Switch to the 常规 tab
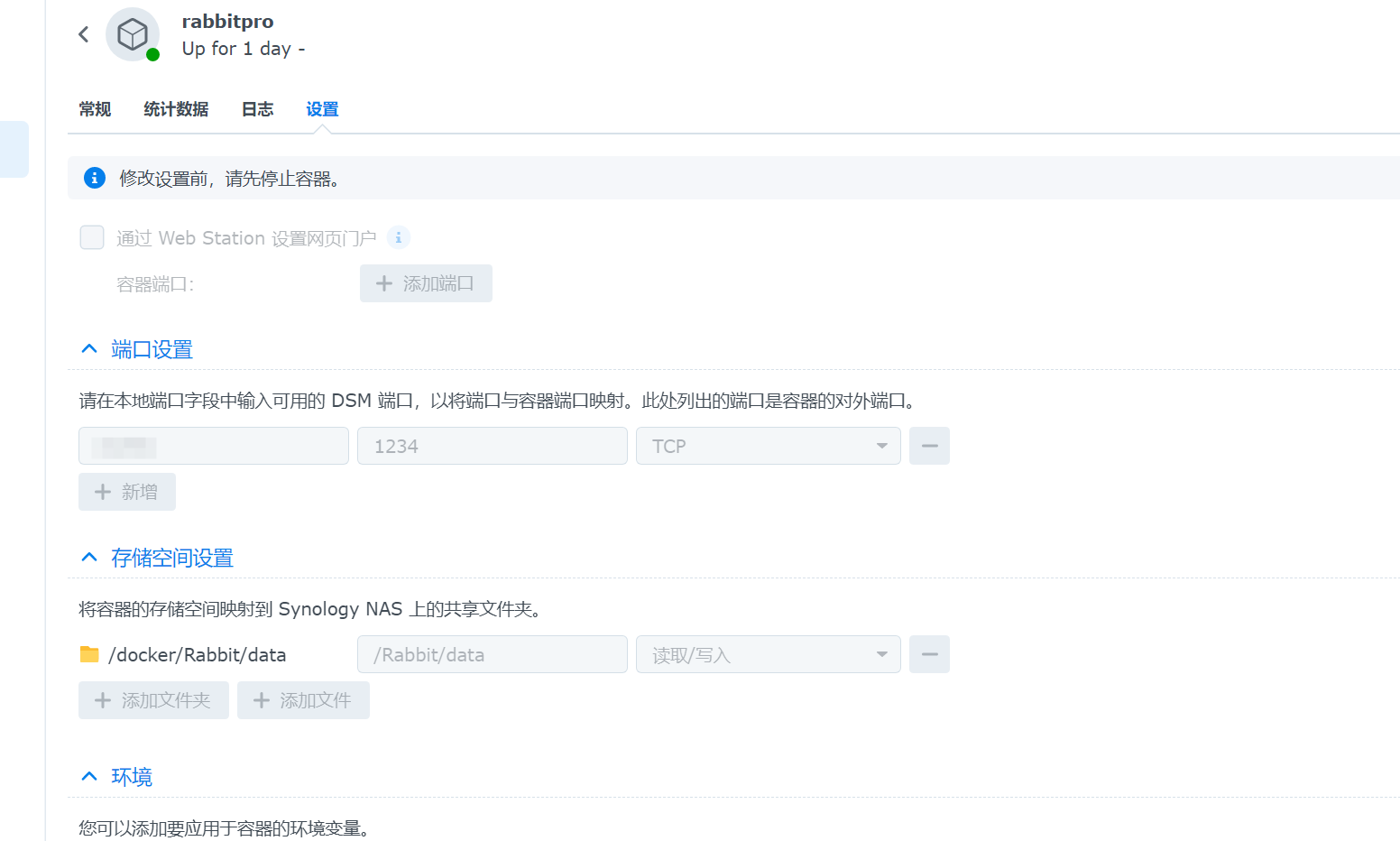 tap(95, 109)
